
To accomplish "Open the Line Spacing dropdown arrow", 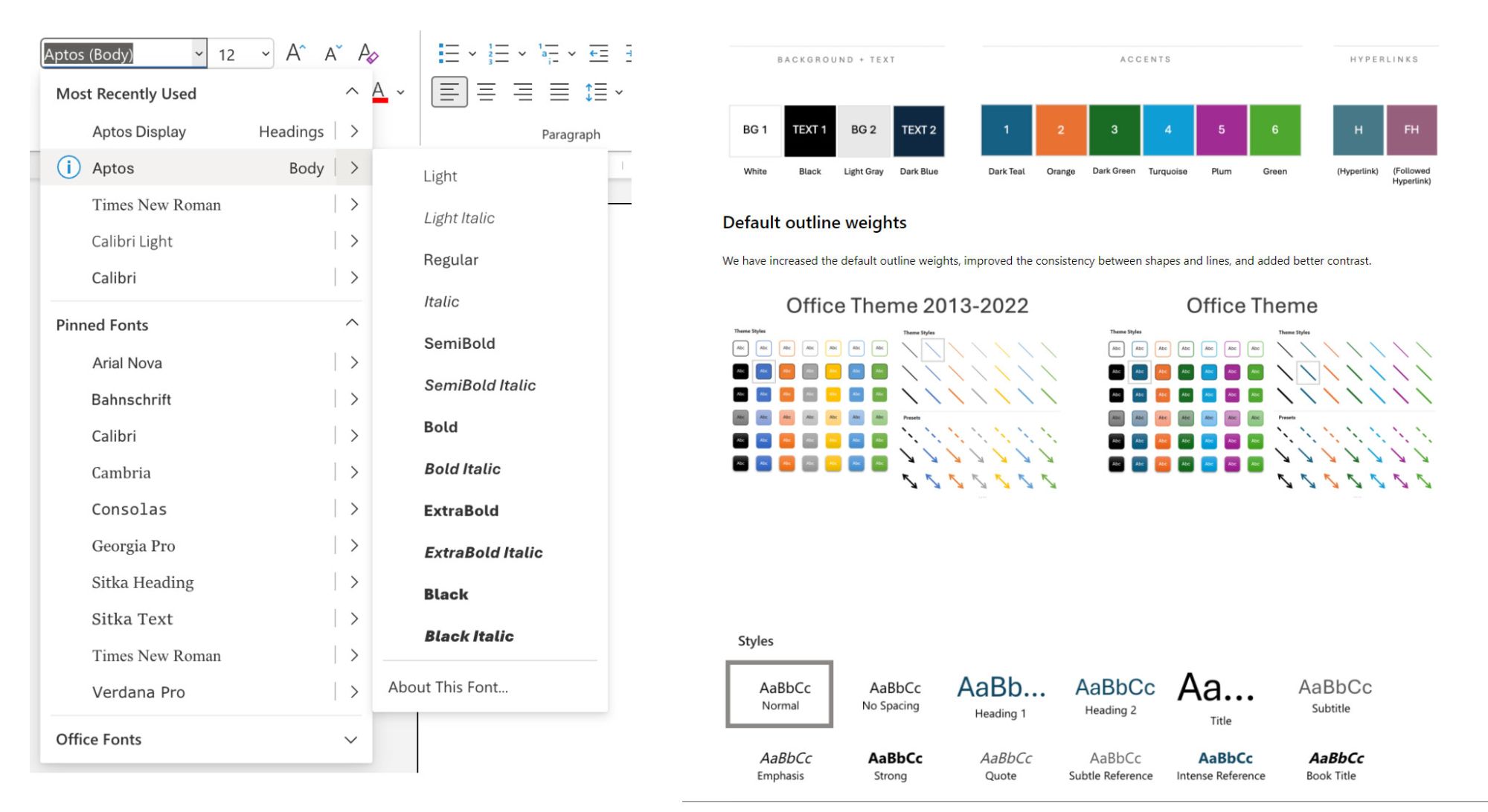I will (x=619, y=92).
